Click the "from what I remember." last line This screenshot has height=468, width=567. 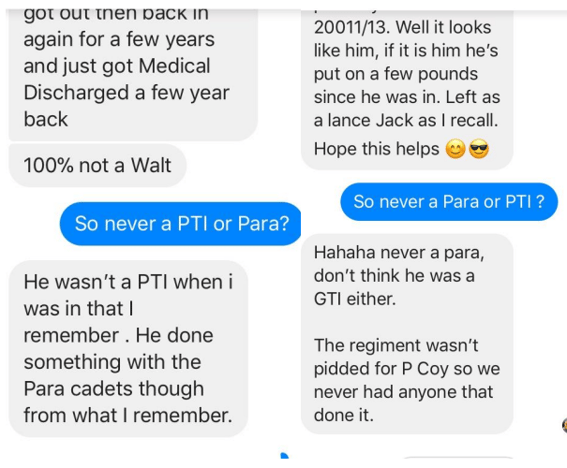pyautogui.click(x=128, y=415)
